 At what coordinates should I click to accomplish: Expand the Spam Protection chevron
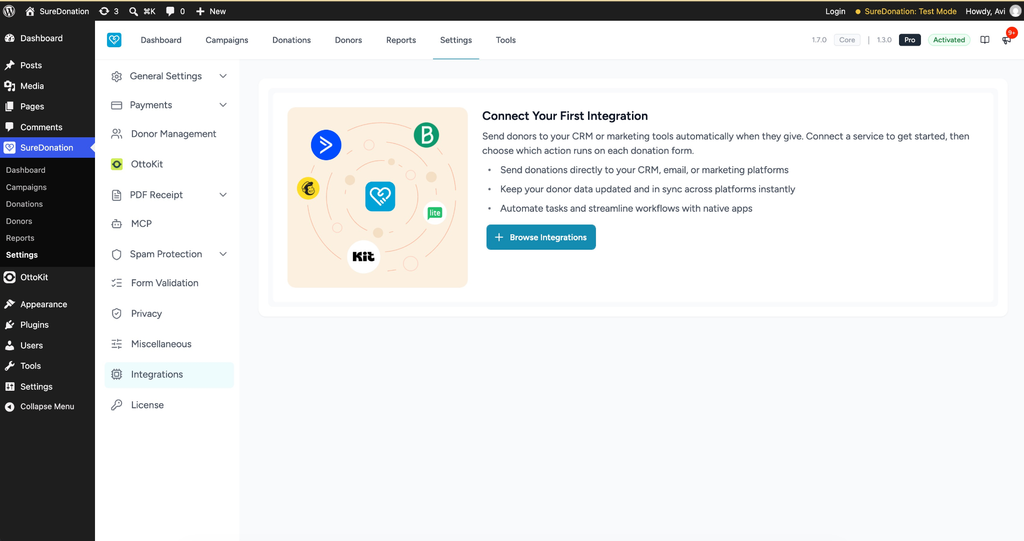pos(223,254)
